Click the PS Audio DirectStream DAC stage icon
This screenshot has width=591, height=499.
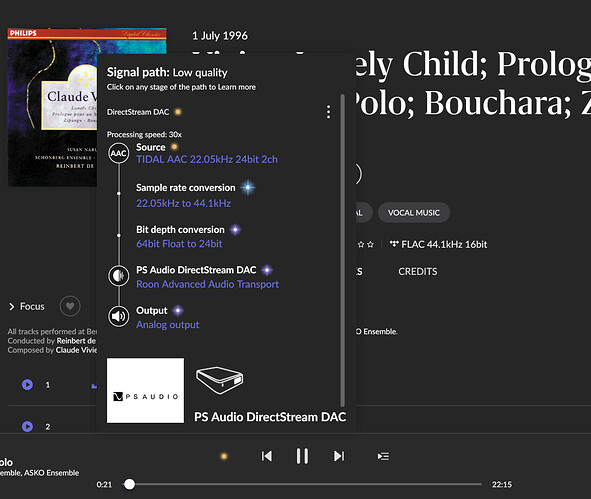pos(119,276)
